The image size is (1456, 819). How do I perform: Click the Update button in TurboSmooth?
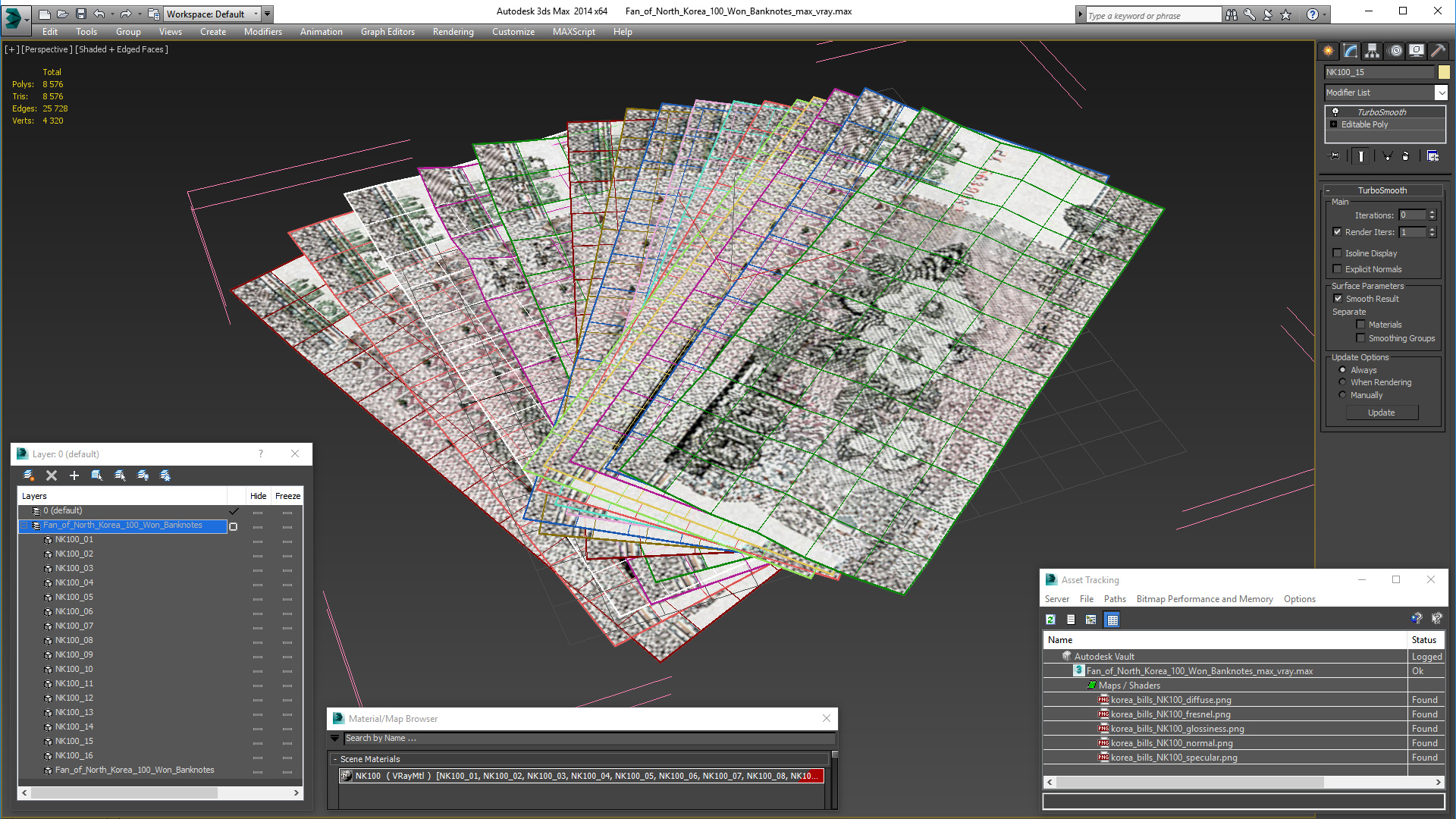(1382, 413)
